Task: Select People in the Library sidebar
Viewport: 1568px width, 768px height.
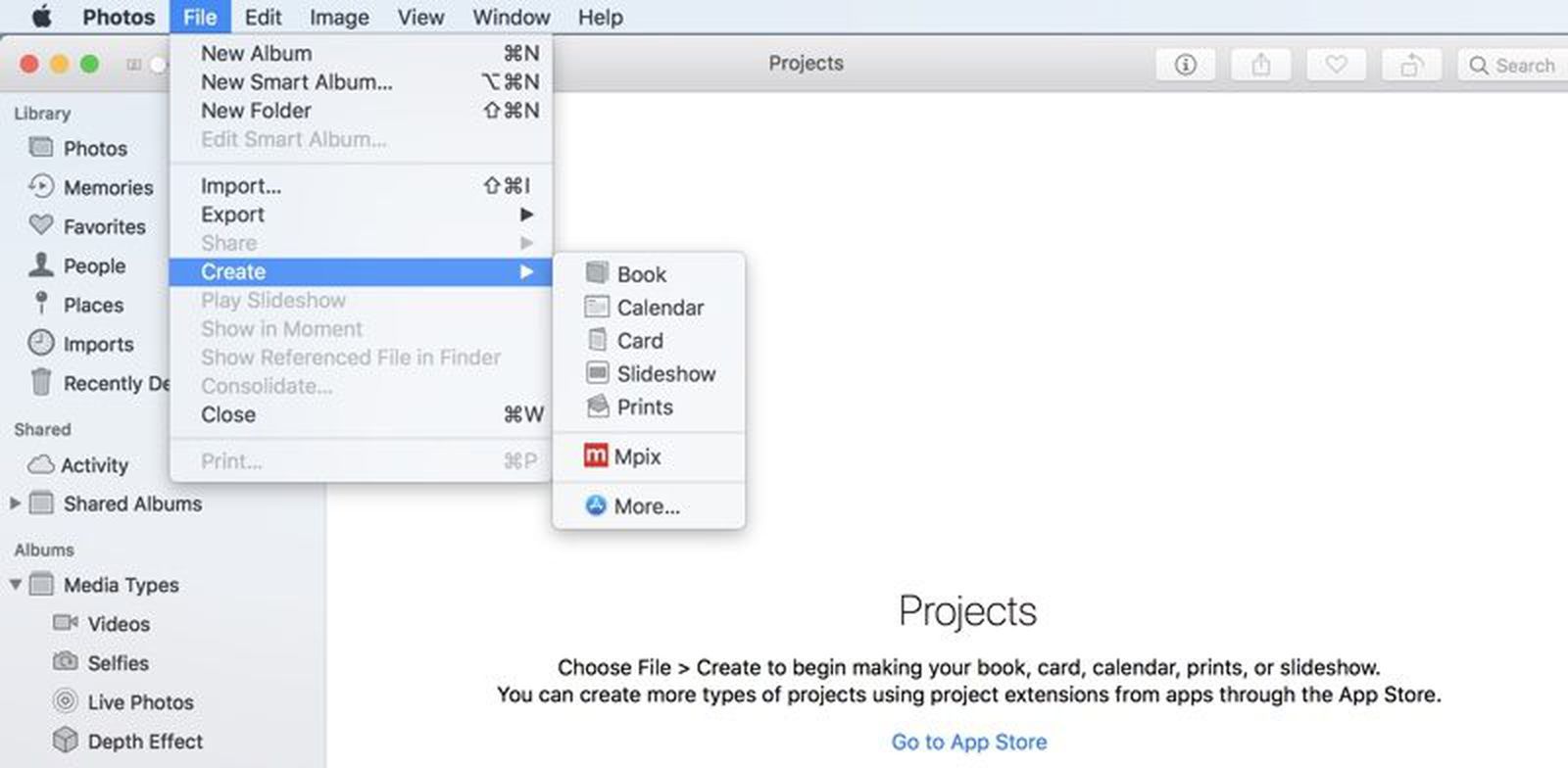Action: (x=95, y=265)
